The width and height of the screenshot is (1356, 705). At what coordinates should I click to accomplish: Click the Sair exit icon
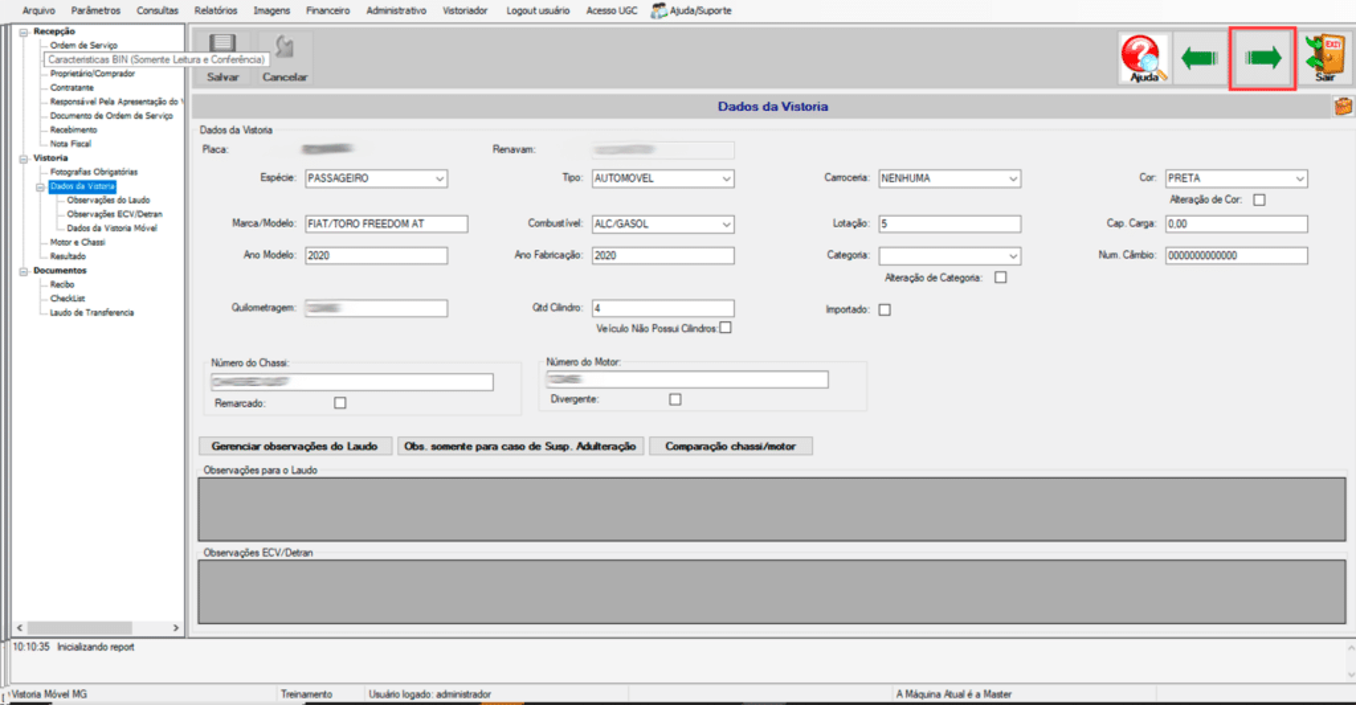[1327, 59]
